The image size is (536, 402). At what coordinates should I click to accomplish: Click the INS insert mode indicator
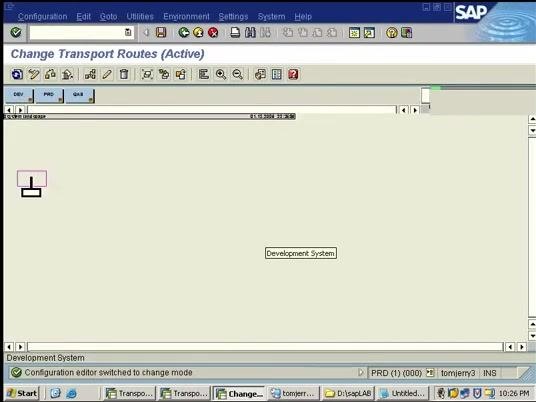coord(490,373)
